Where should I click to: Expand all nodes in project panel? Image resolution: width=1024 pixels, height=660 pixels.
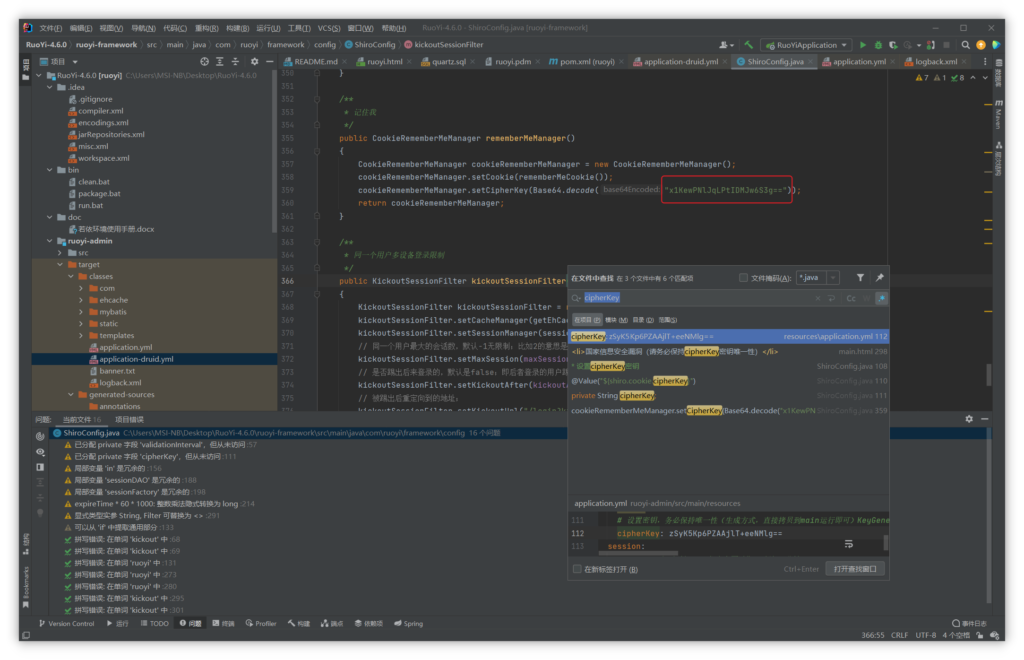[x=219, y=61]
